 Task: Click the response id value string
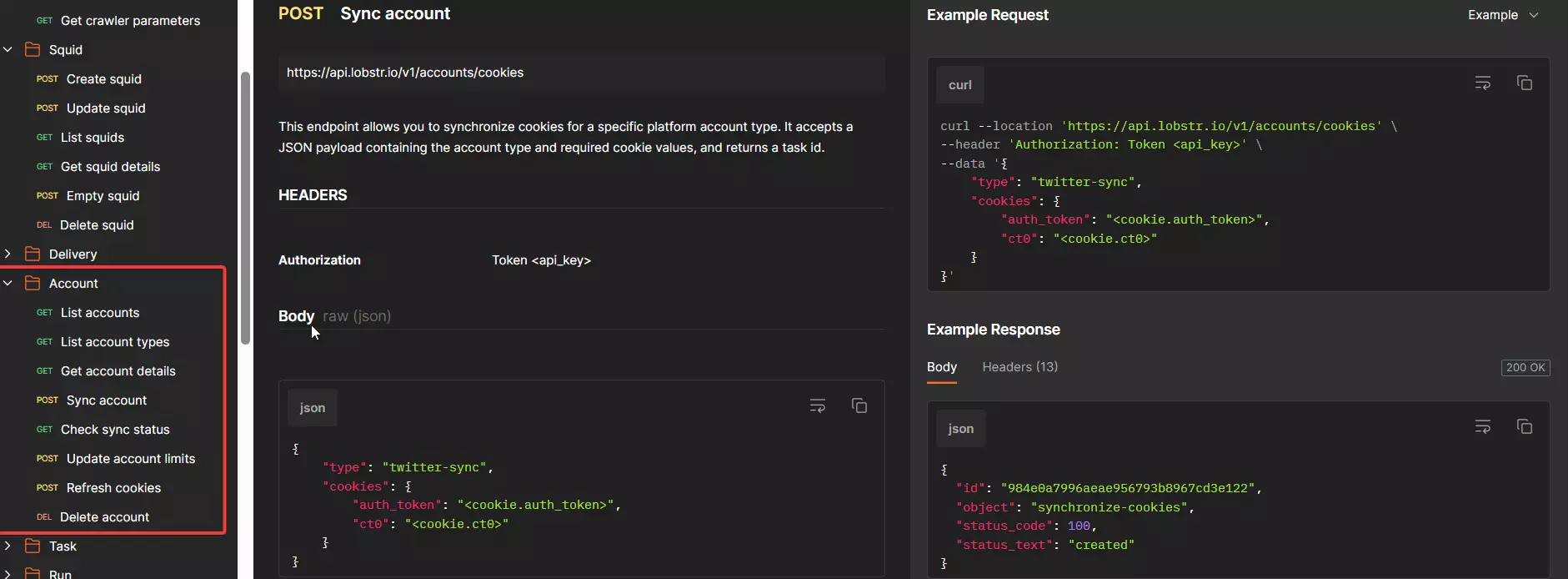click(1128, 488)
